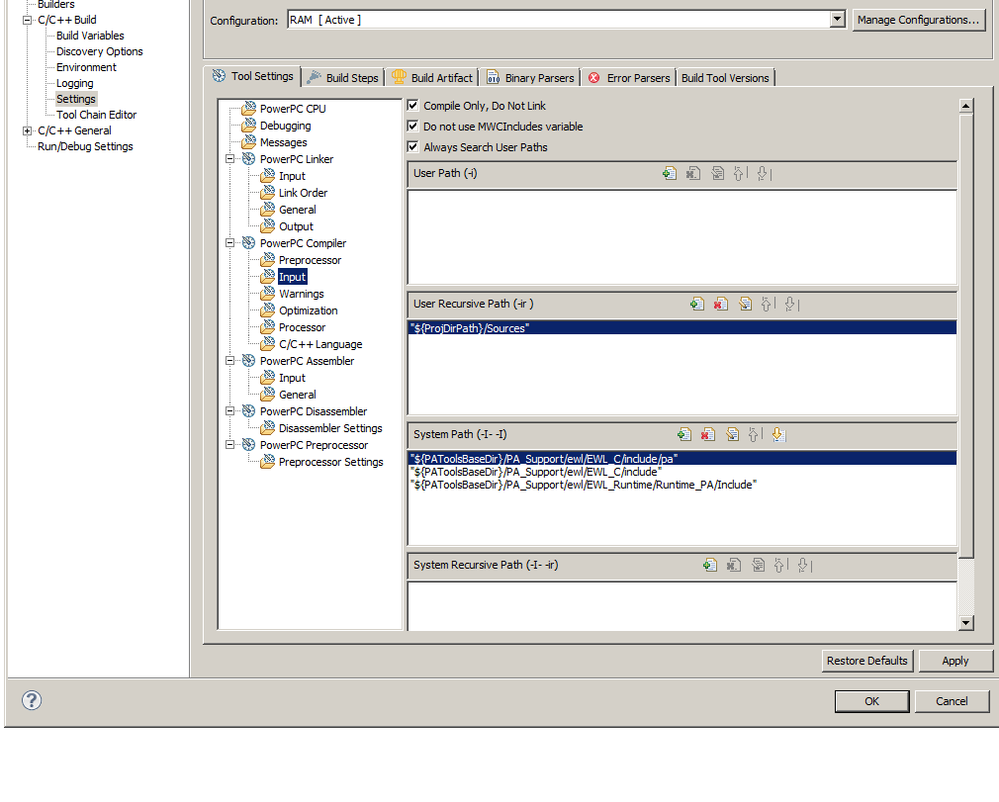The height and width of the screenshot is (802, 999).
Task: Select C/C++ Language under PowerPC Compiler
Action: [x=320, y=344]
